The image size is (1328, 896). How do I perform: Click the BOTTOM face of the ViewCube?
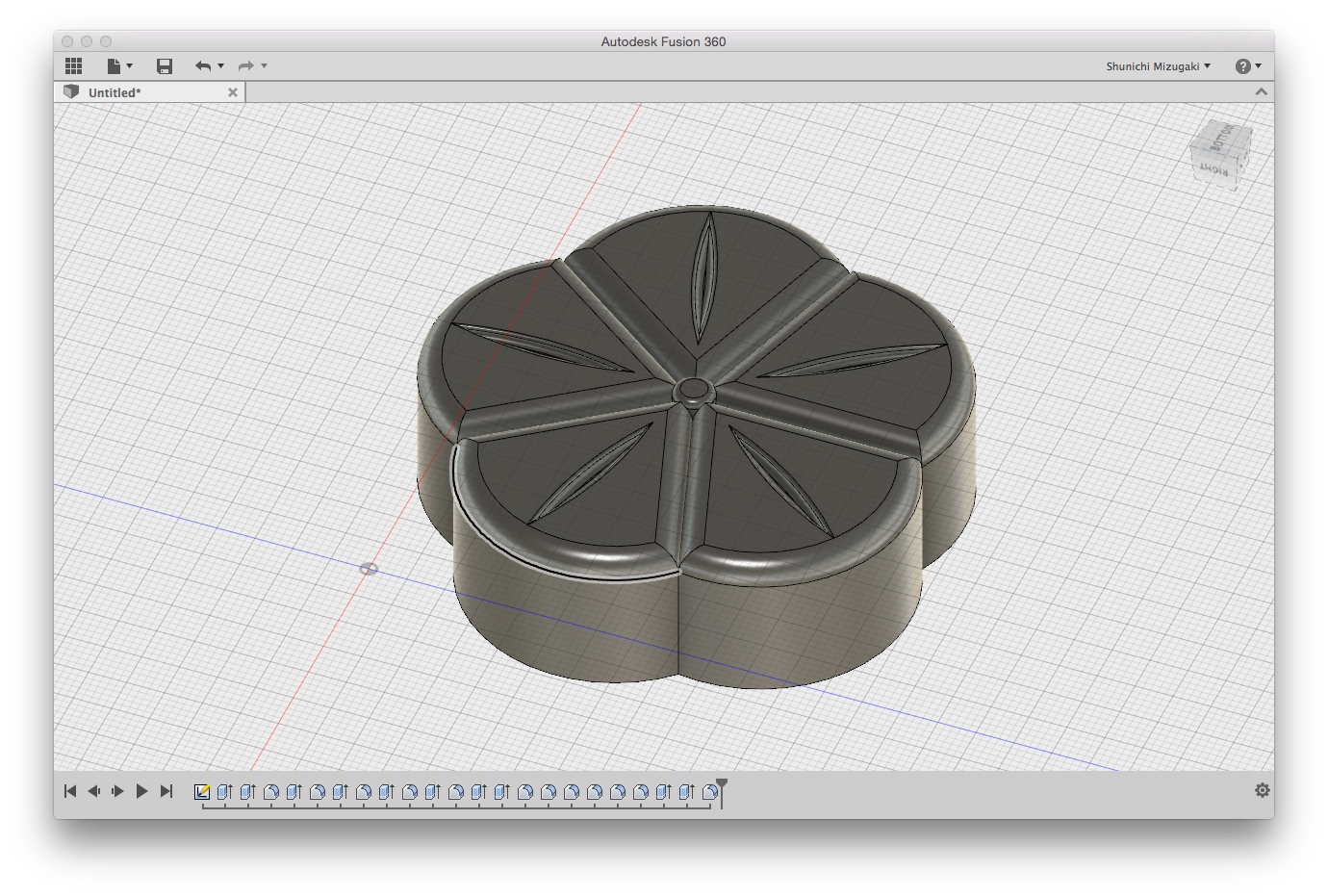[x=1222, y=137]
